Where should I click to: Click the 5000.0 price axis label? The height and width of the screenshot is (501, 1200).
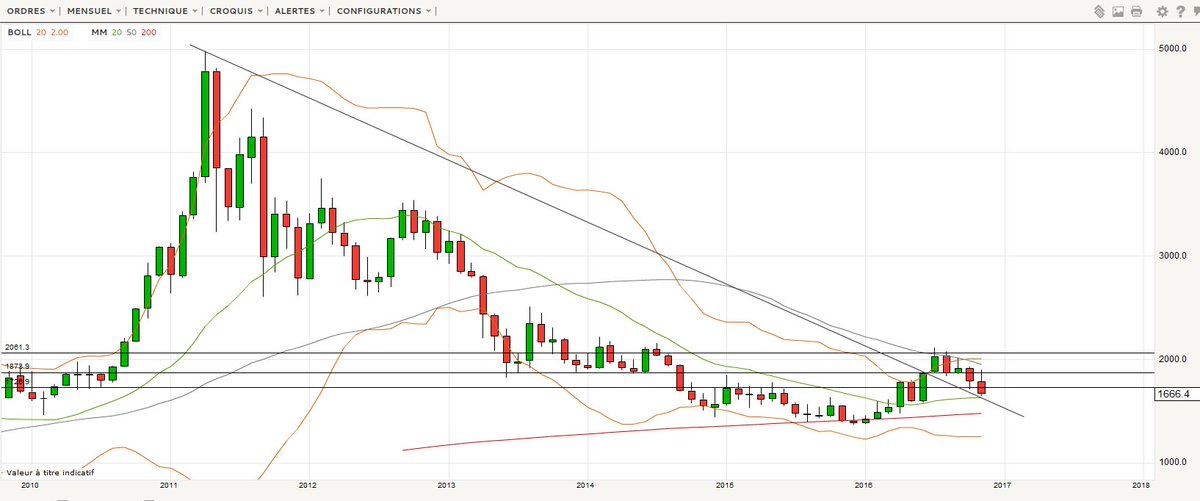(x=1173, y=49)
